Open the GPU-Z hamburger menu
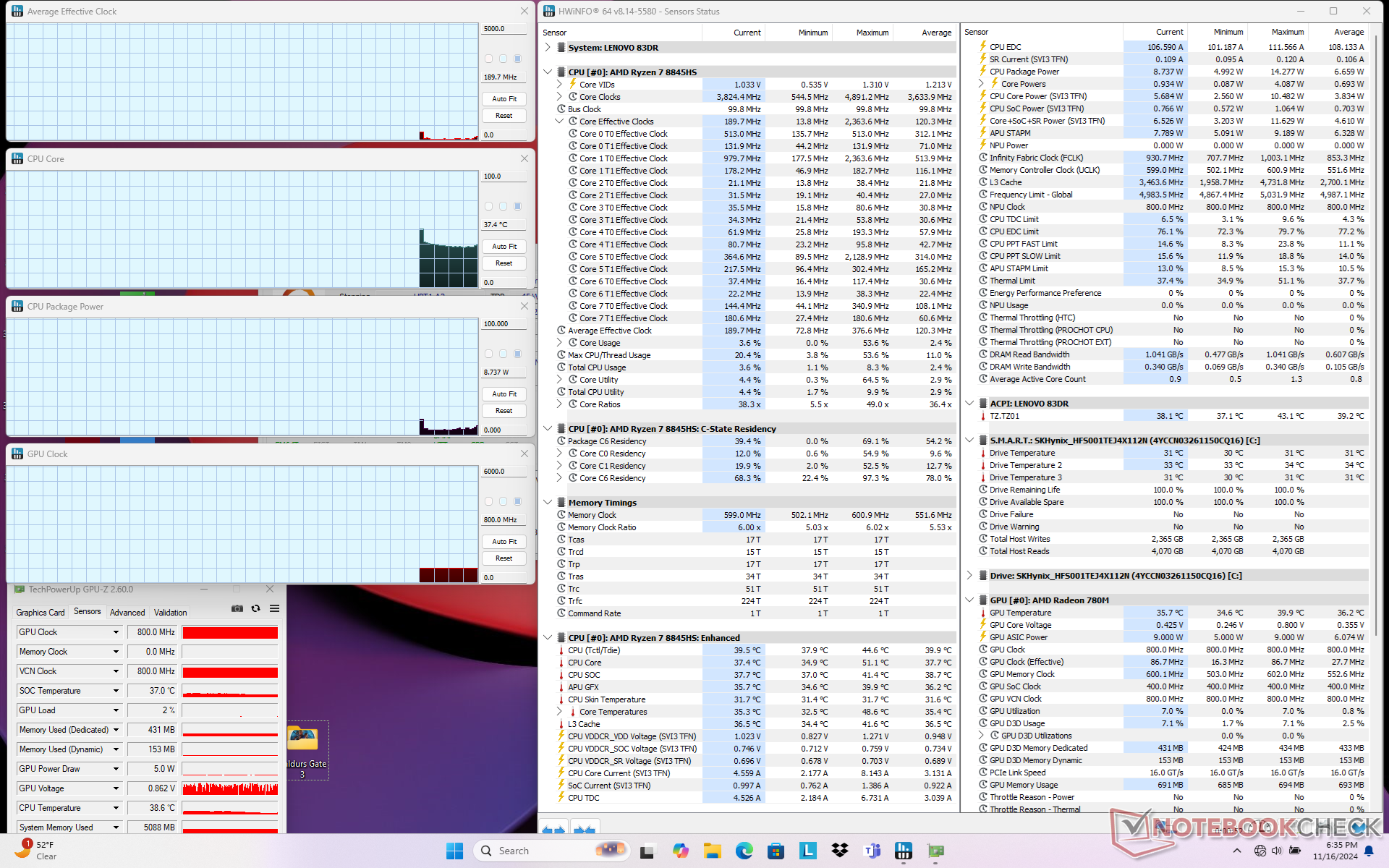This screenshot has width=1389, height=868. pyautogui.click(x=274, y=608)
